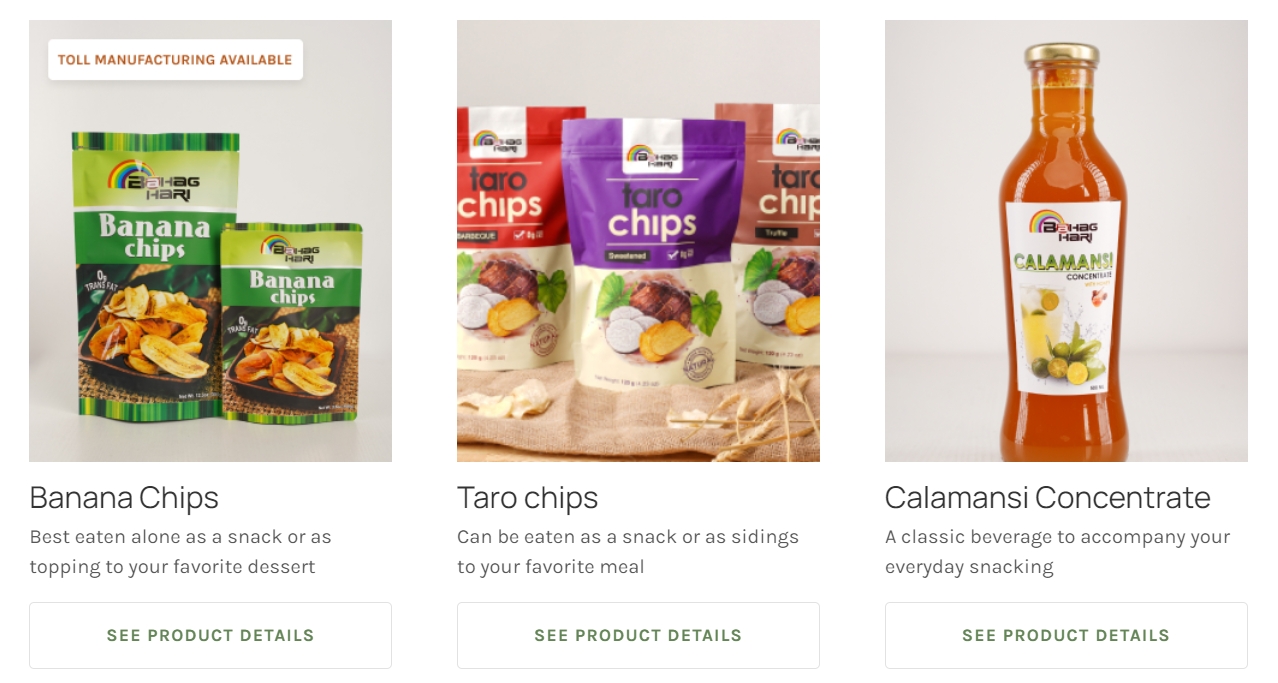Click Calamansi description about everyday snacking
Screen dimensions: 1278x683
(x=1058, y=552)
